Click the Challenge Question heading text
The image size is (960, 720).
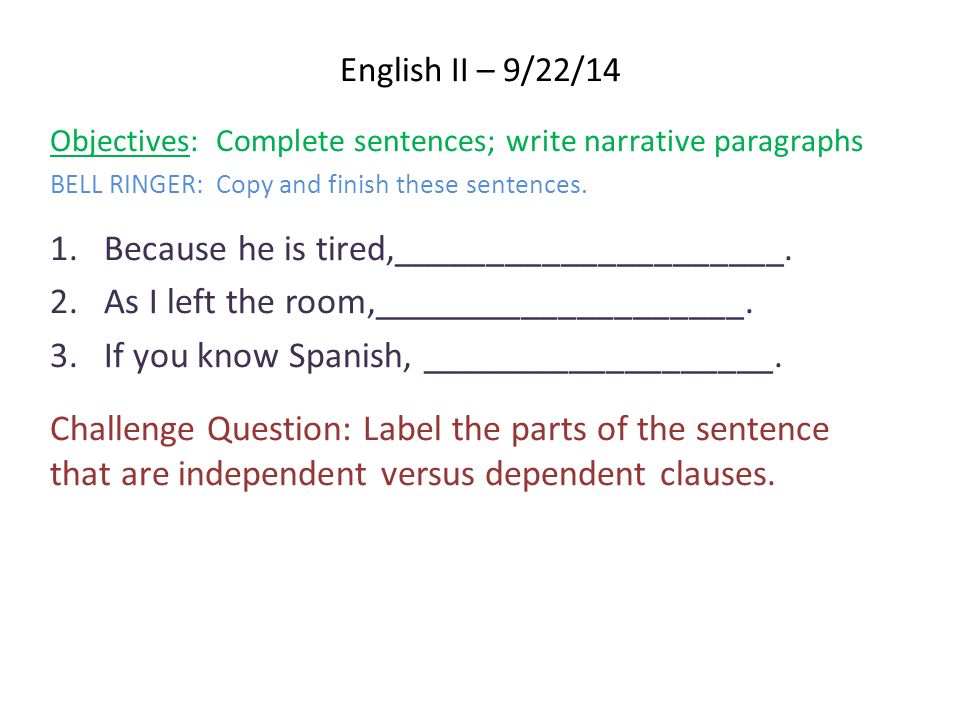(201, 429)
